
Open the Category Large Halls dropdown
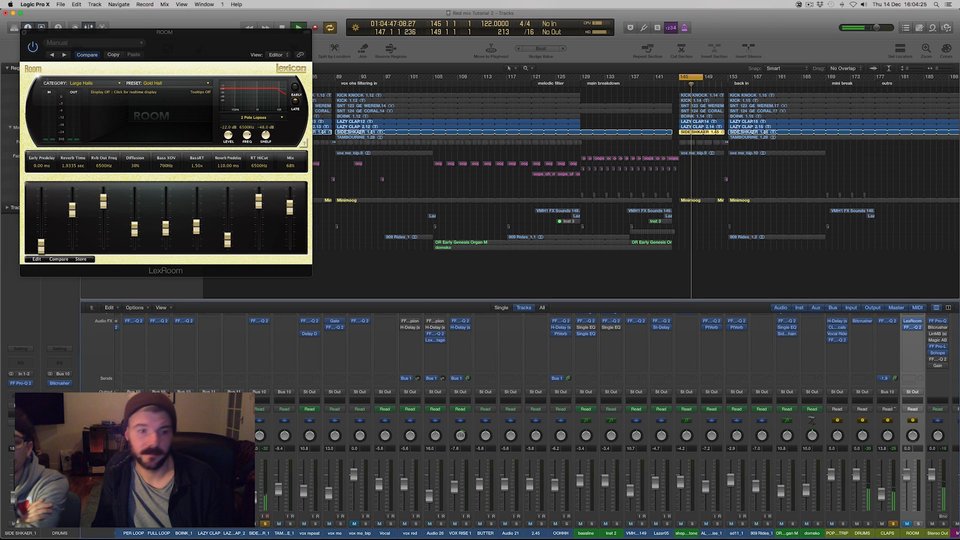[x=95, y=83]
